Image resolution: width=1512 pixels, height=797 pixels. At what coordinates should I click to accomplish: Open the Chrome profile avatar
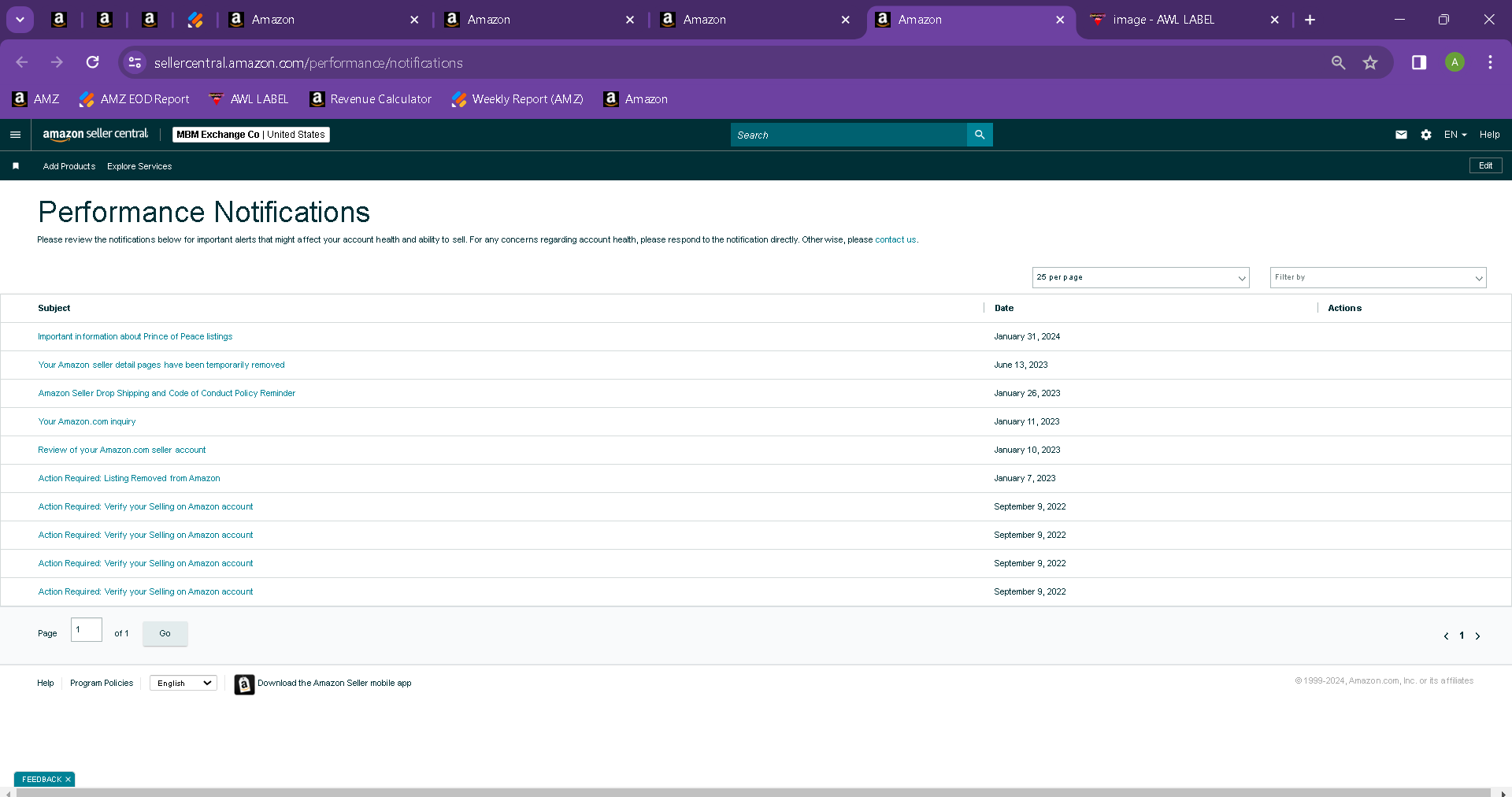pyautogui.click(x=1455, y=62)
